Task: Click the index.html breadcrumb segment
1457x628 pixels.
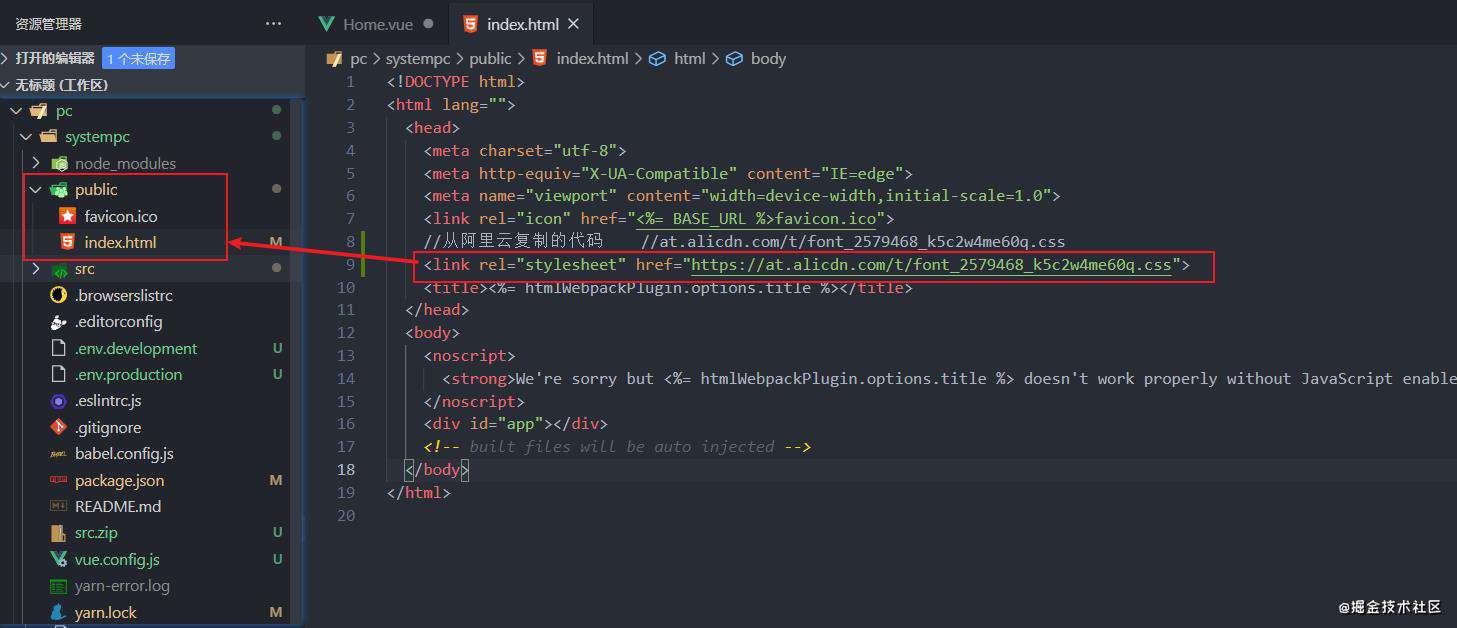Action: tap(592, 59)
